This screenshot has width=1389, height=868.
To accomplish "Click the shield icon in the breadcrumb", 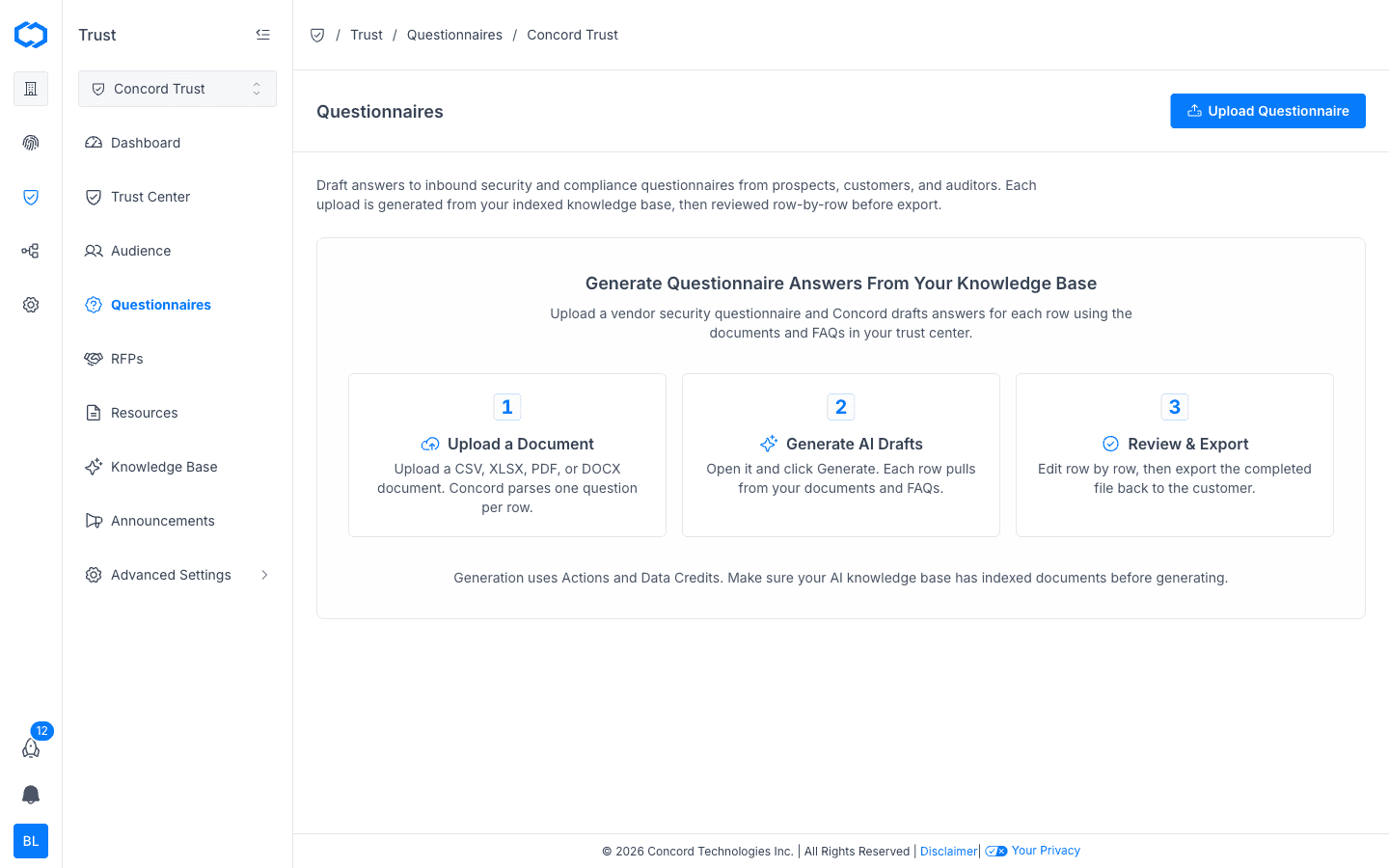I will [x=317, y=35].
